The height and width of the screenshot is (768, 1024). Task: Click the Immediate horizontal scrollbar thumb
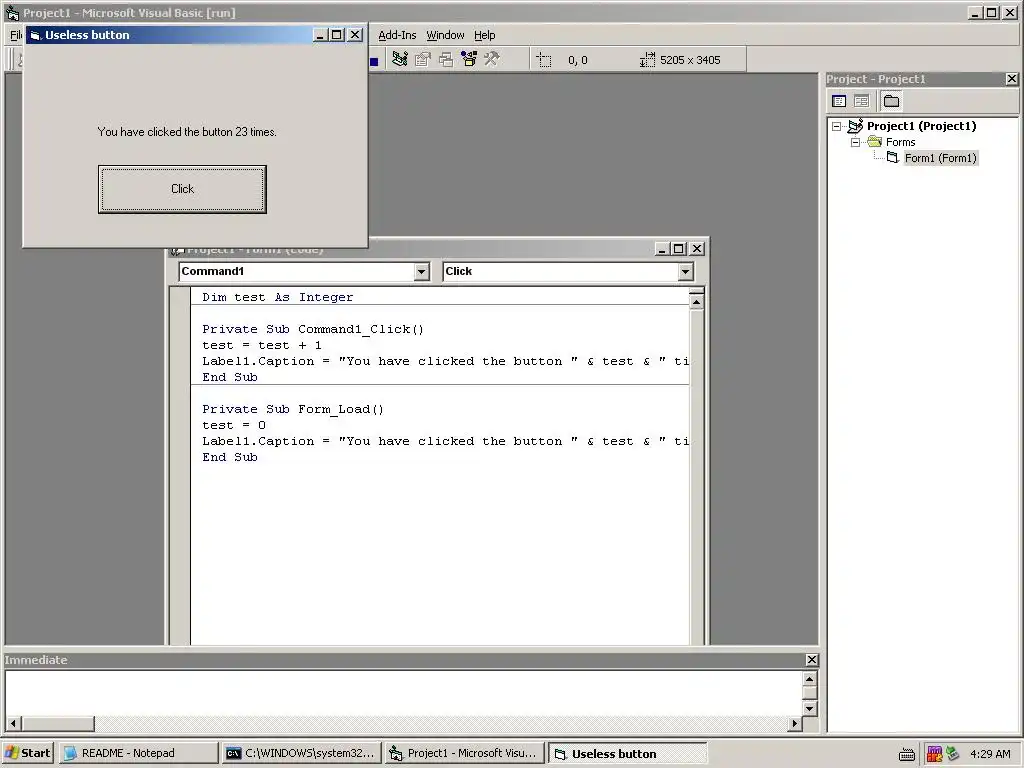[58, 724]
